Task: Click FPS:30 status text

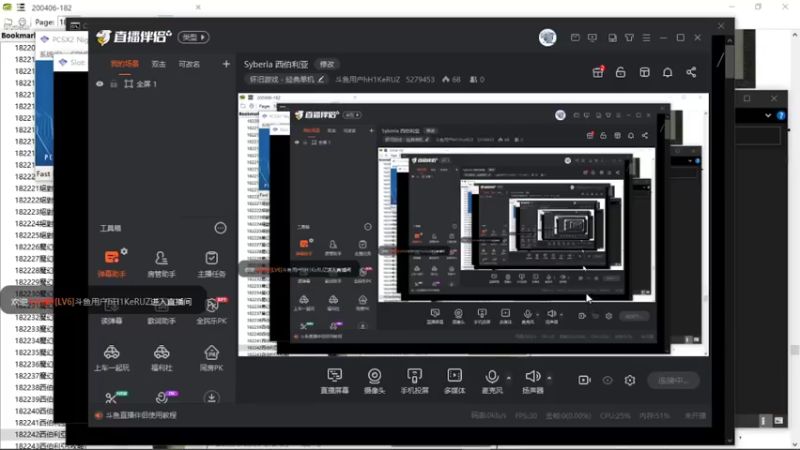Action: pyautogui.click(x=526, y=416)
